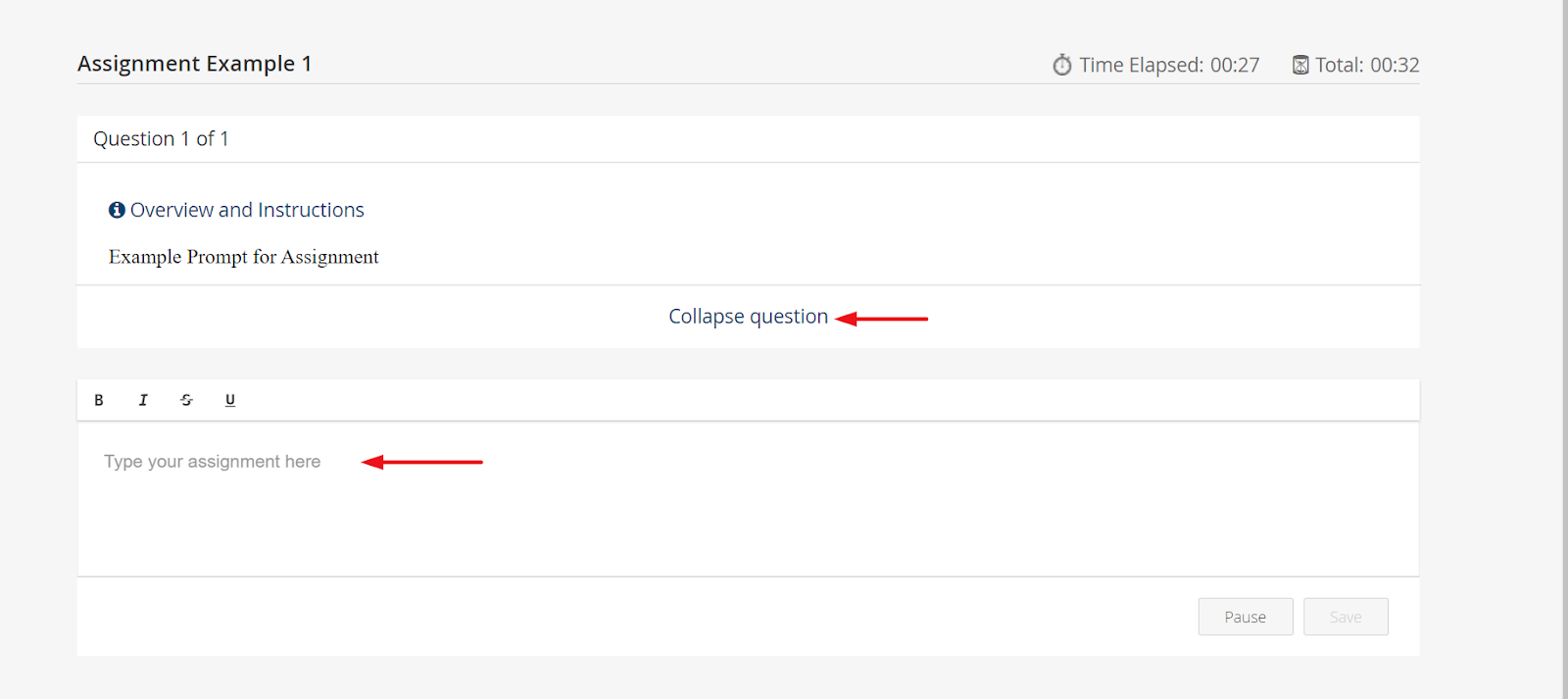Save the assignment response
Image resolution: width=1568 pixels, height=699 pixels.
[1346, 617]
